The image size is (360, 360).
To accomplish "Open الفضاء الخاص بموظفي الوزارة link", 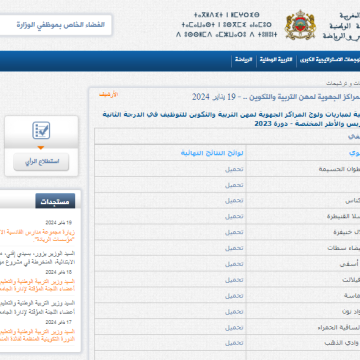I will pyautogui.click(x=61, y=25).
